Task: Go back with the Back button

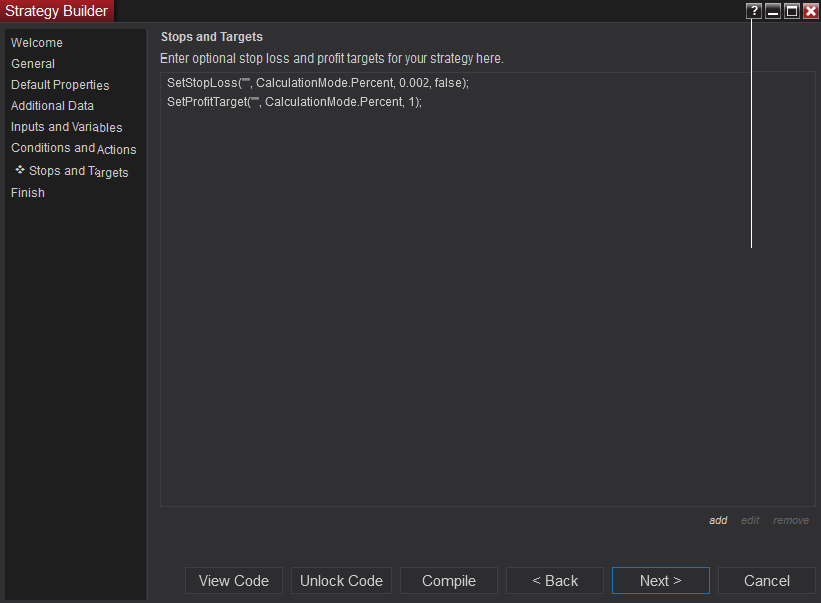Action: [555, 581]
